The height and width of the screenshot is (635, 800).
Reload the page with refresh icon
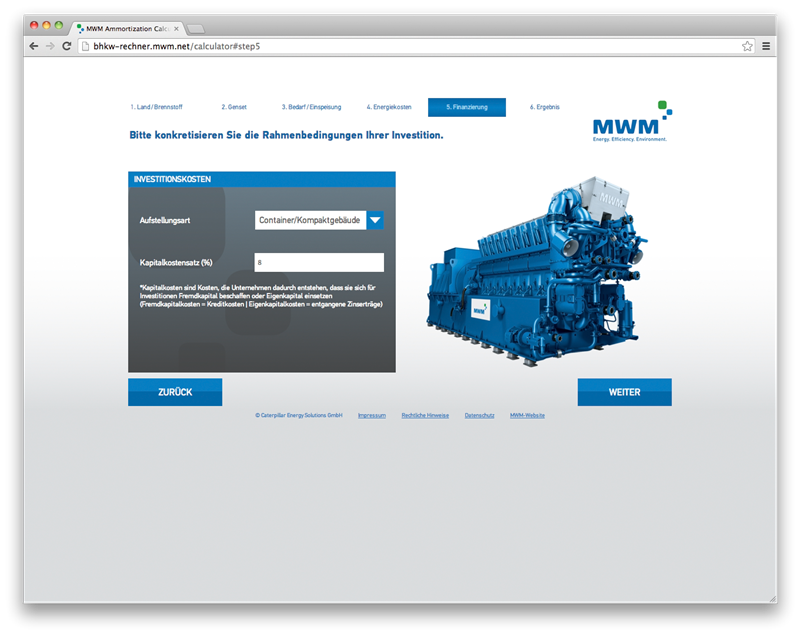point(67,46)
